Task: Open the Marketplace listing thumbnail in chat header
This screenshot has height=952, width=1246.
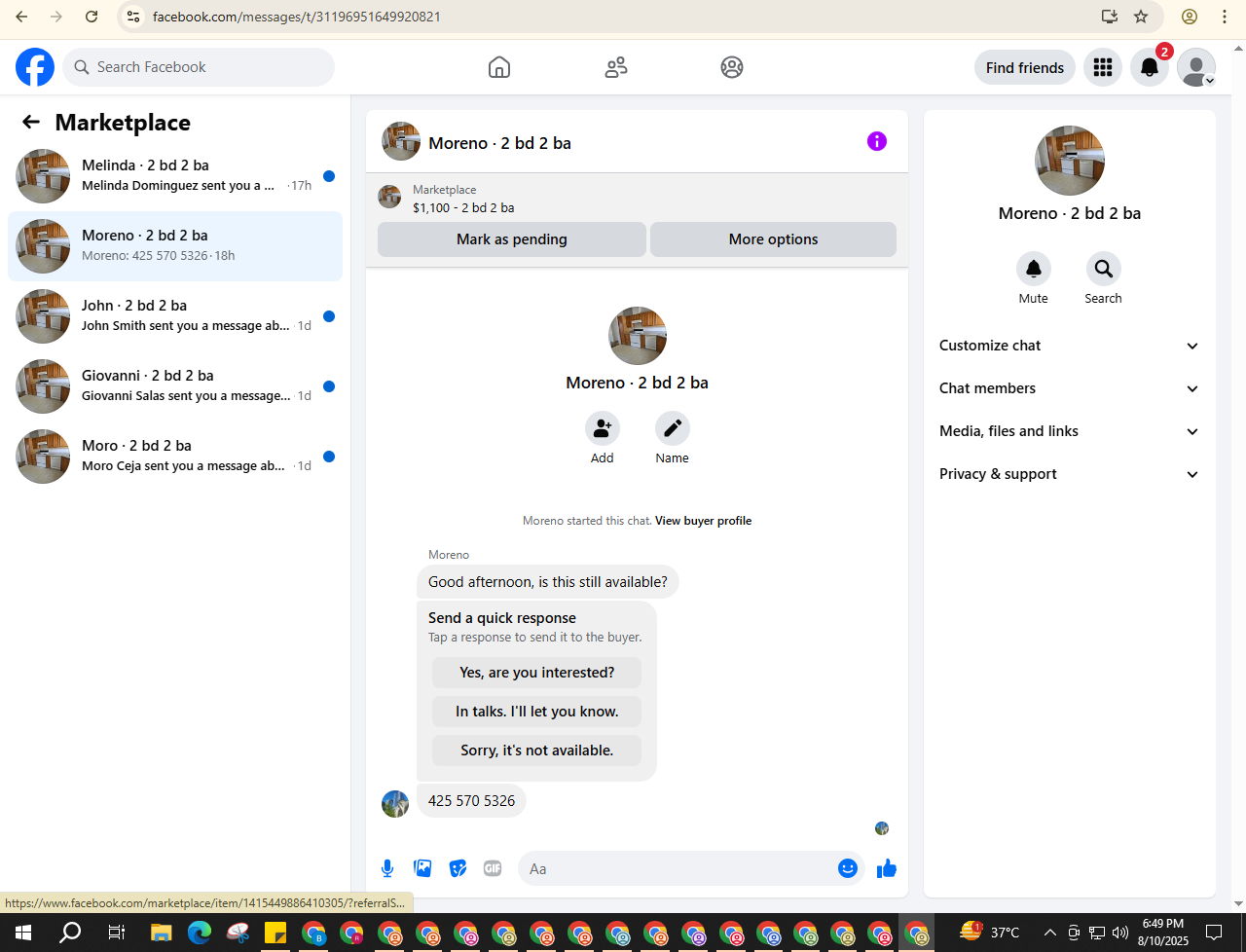Action: coord(389,198)
